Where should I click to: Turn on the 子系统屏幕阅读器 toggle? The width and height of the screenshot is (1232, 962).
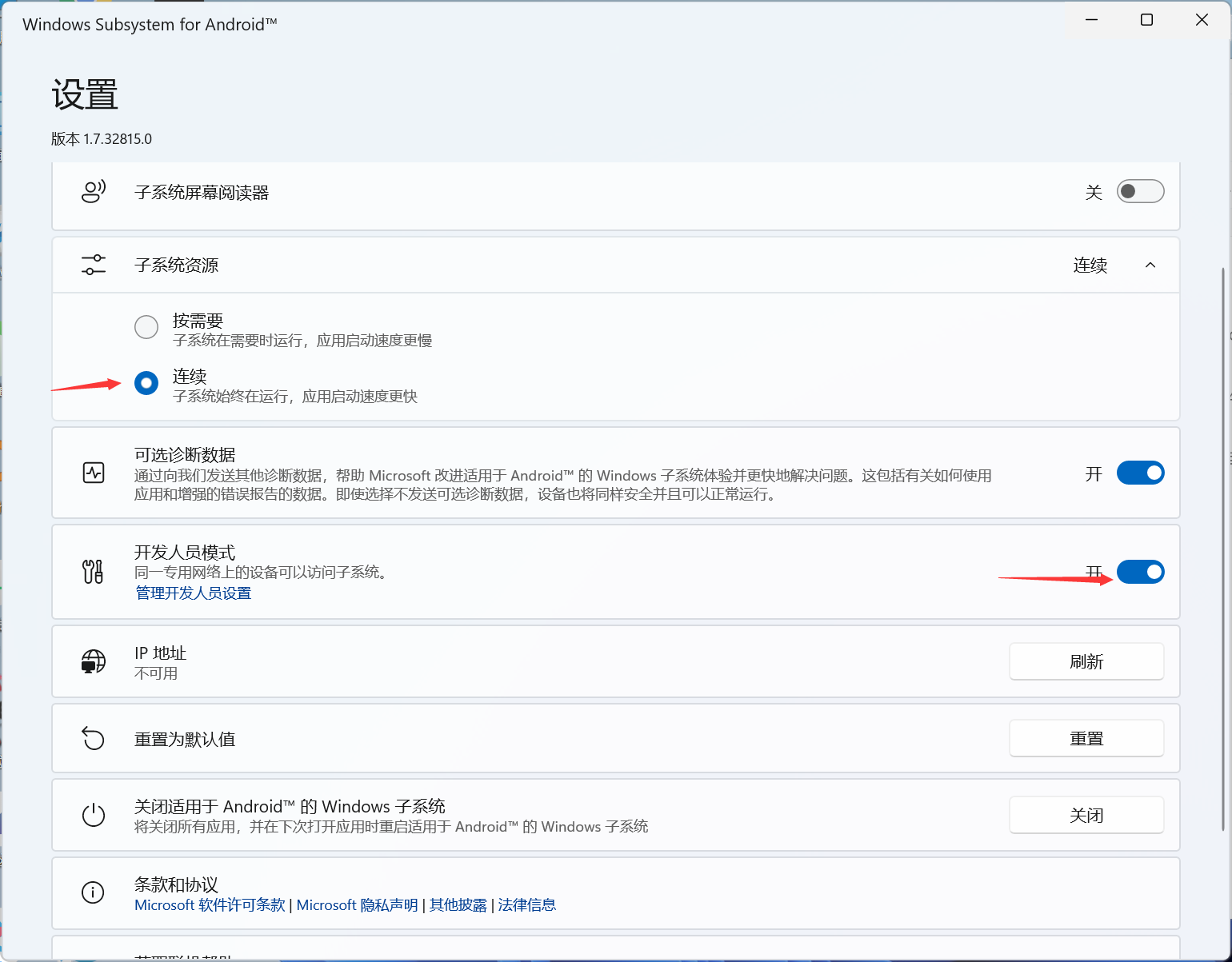[1140, 191]
